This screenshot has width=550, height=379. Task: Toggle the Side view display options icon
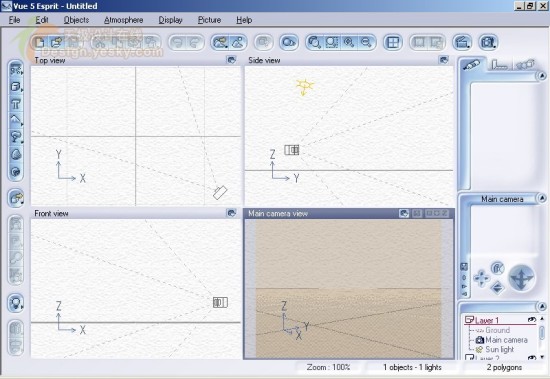[x=444, y=60]
